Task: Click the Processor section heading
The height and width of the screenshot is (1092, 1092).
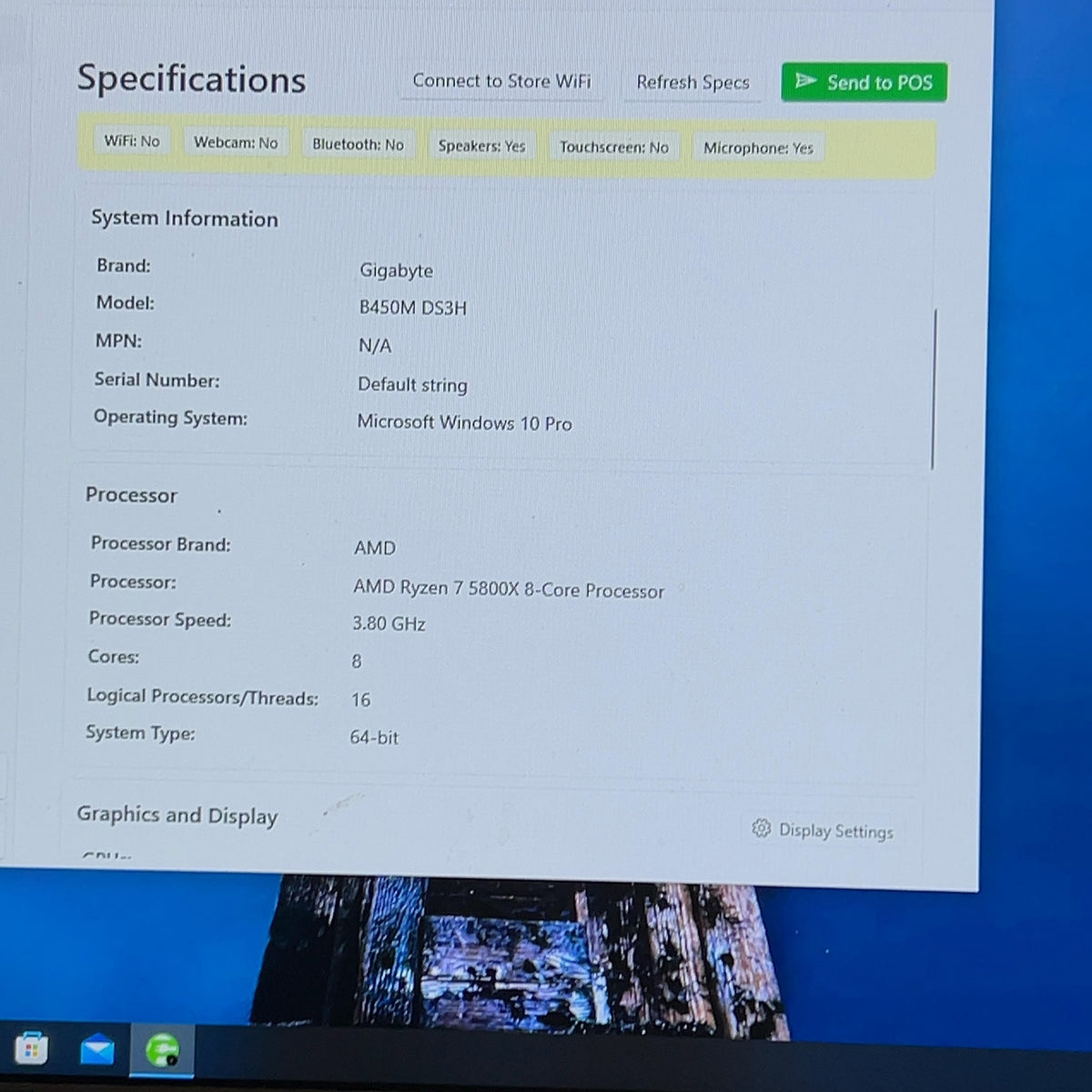Action: pyautogui.click(x=131, y=495)
